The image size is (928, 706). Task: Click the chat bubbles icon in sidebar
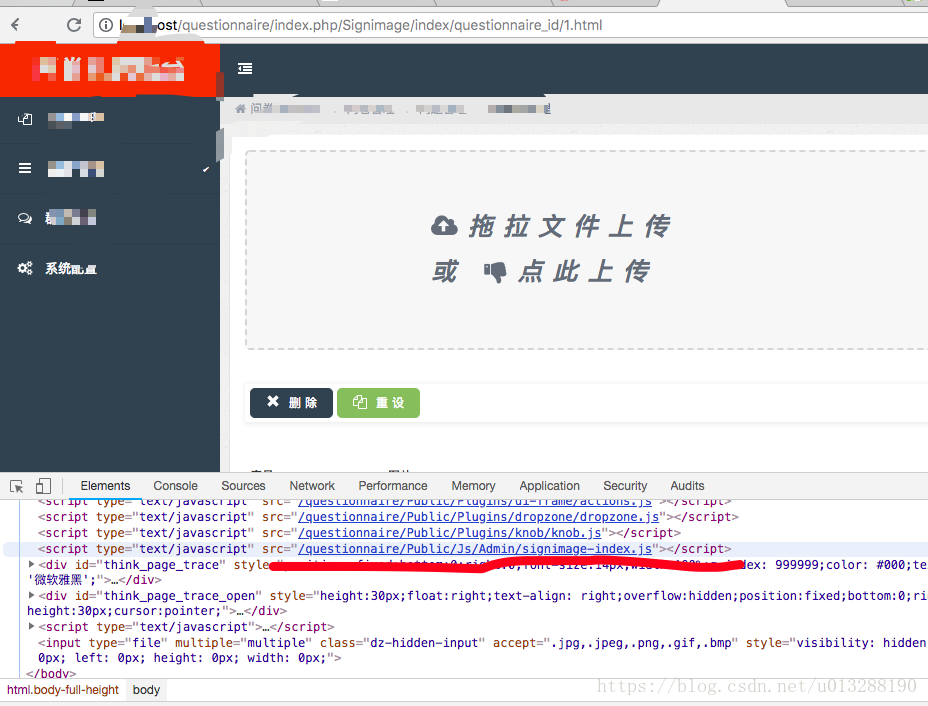point(25,218)
